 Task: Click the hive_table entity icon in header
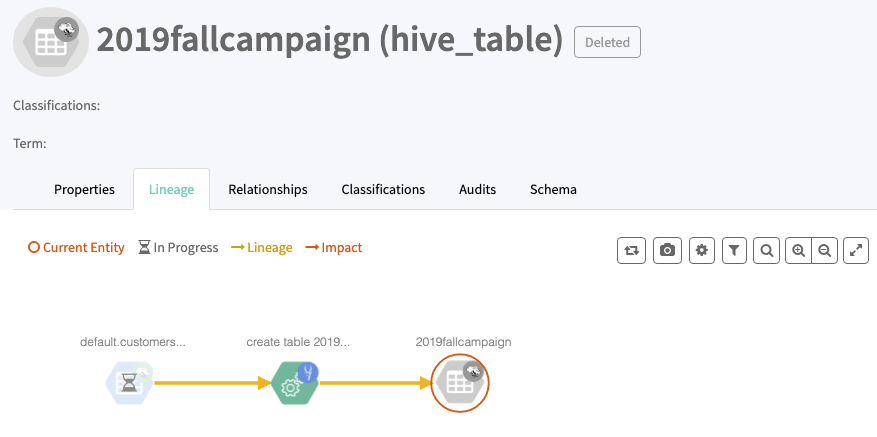tap(50, 41)
